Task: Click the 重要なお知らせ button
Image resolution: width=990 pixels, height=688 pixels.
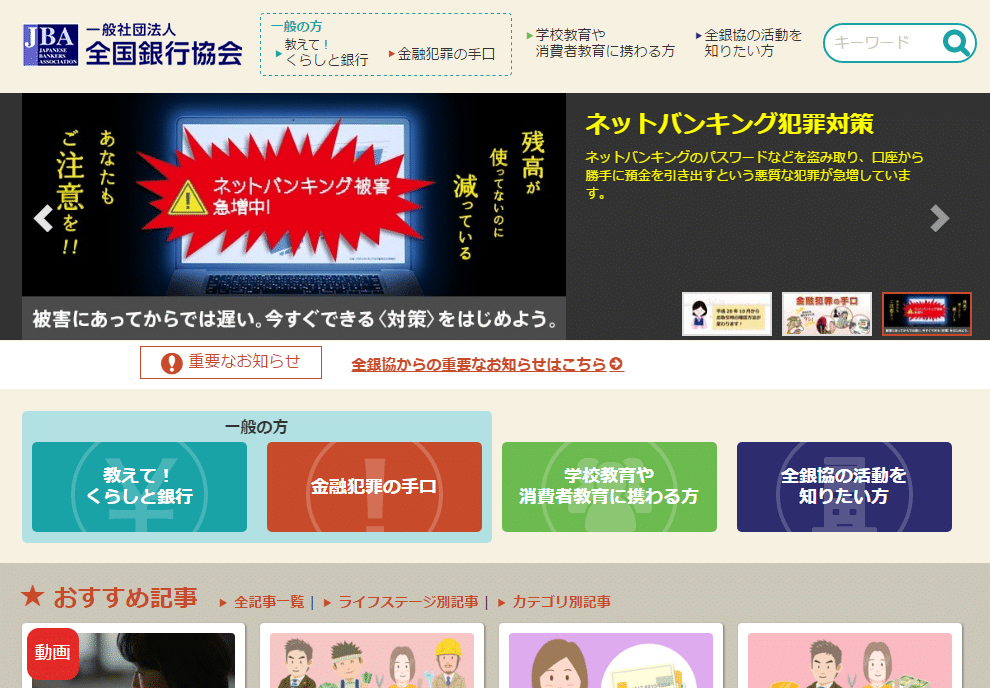Action: click(x=231, y=362)
